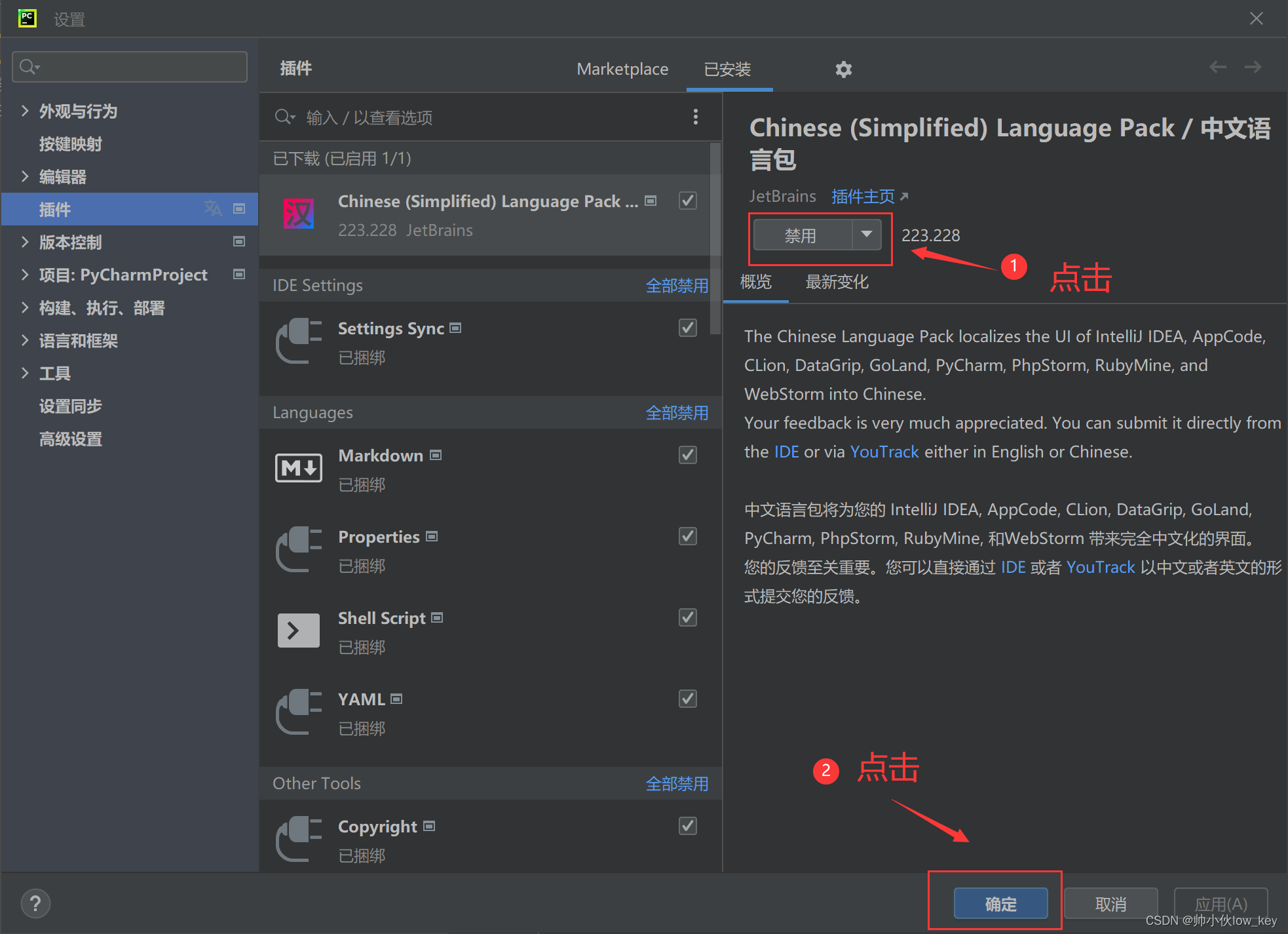Open plugin settings gear icon
Screen dimensions: 1288x934
tap(843, 69)
